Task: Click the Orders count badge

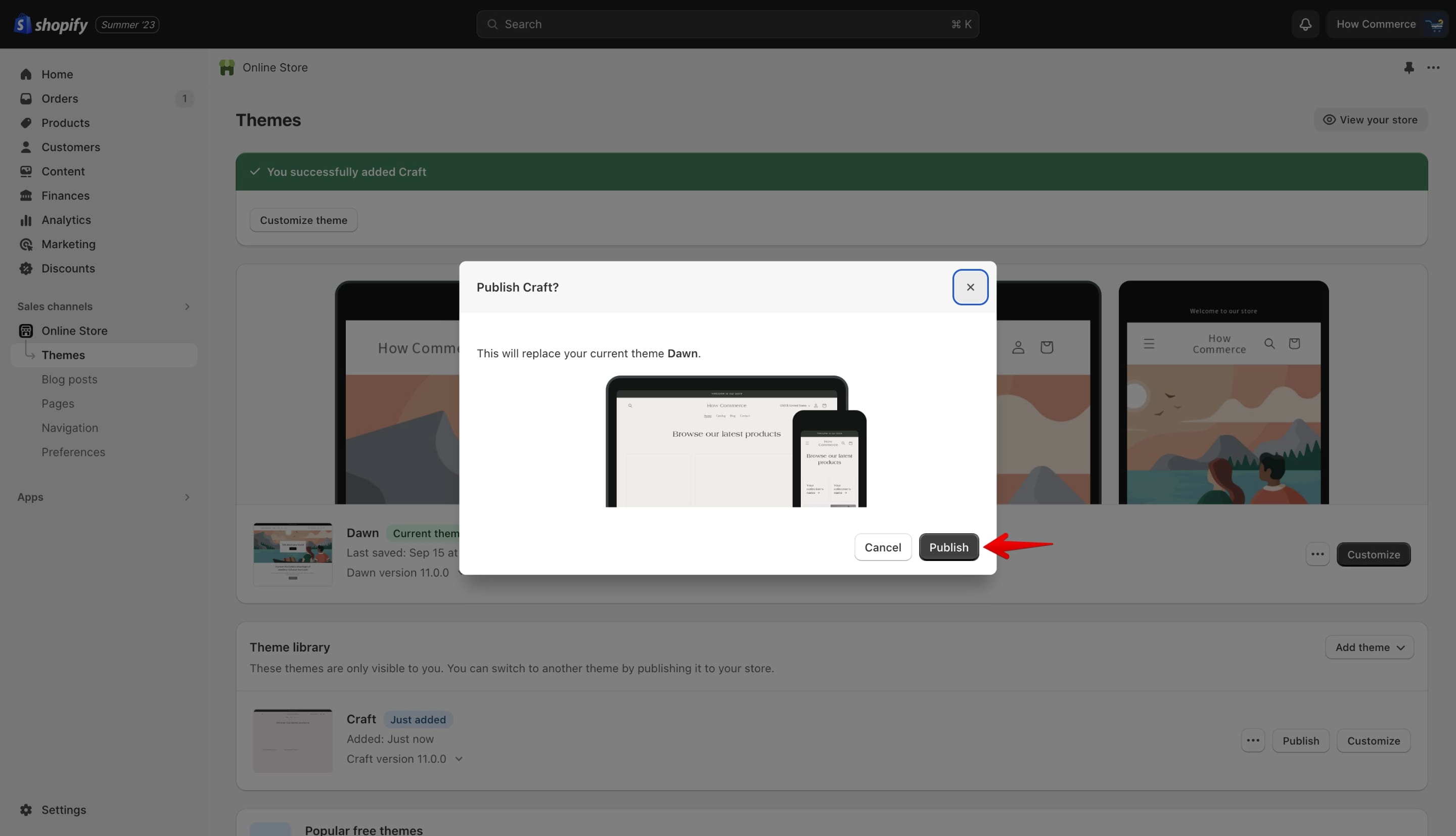Action: pyautogui.click(x=185, y=99)
